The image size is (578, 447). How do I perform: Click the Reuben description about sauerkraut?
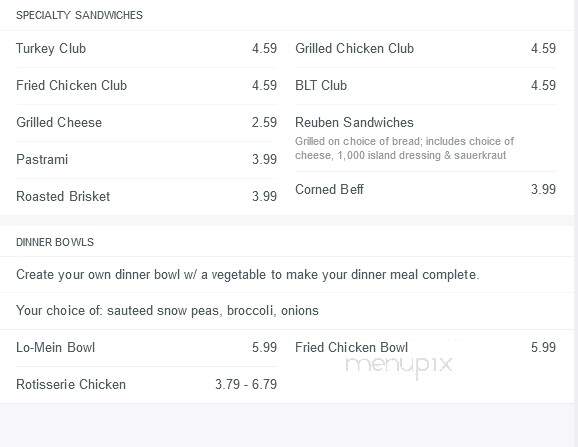[404, 148]
